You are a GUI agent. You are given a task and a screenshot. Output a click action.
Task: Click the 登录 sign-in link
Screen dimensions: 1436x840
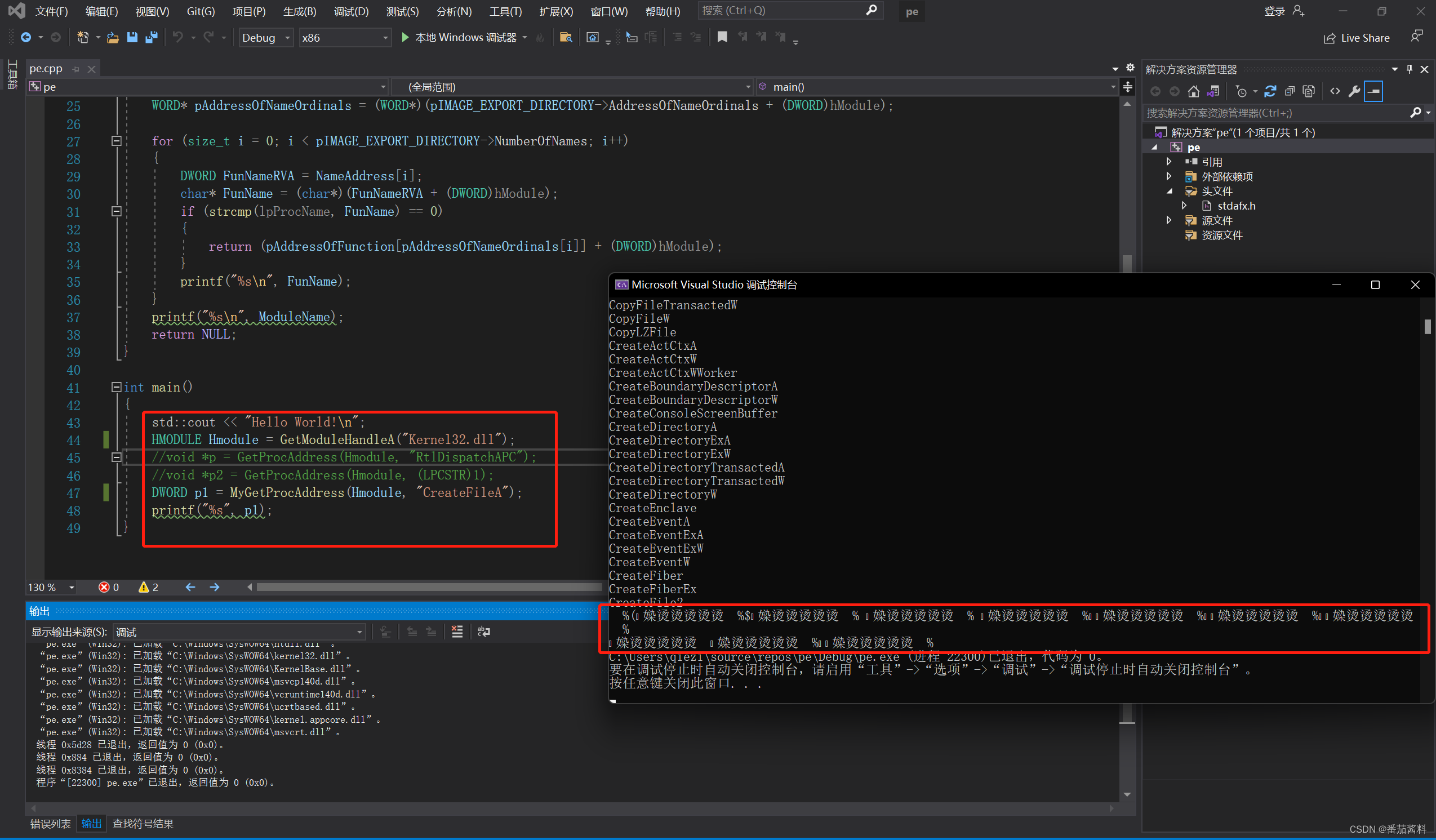pyautogui.click(x=1274, y=11)
